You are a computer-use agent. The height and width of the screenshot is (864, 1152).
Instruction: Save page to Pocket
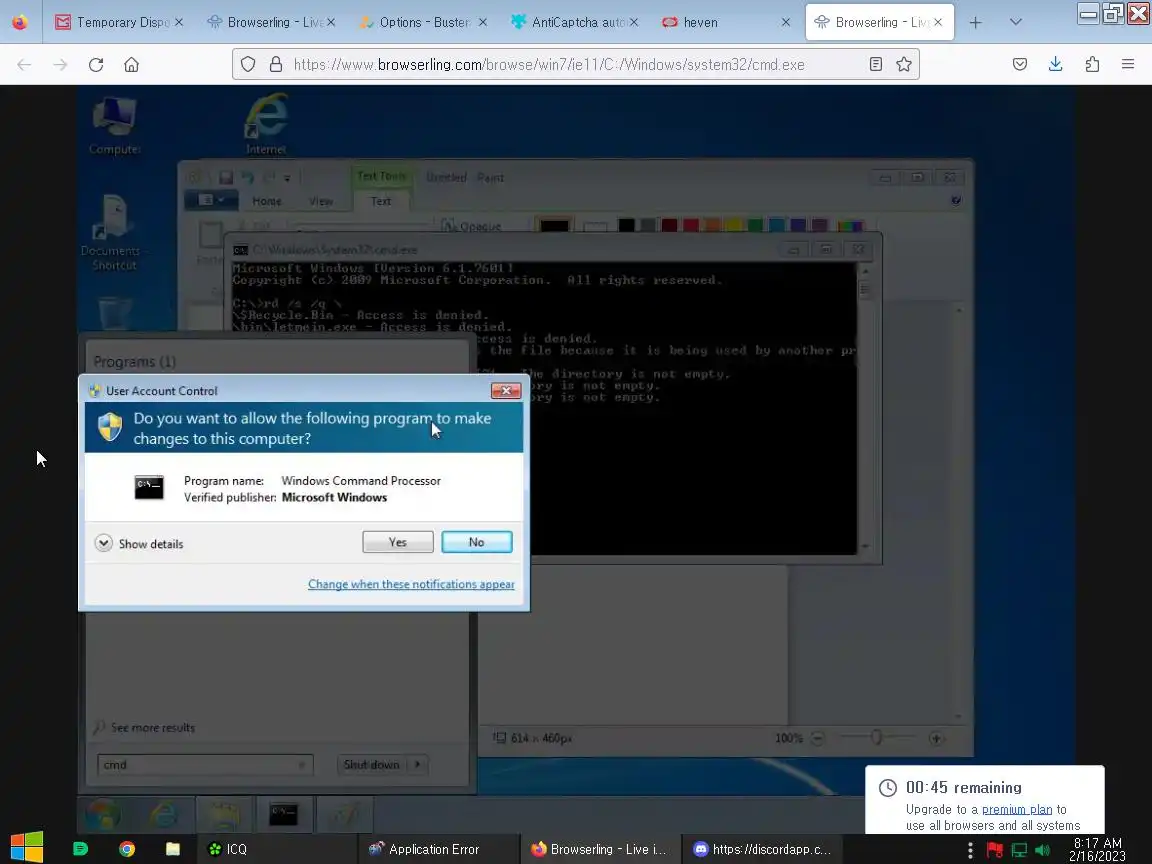pos(1020,65)
